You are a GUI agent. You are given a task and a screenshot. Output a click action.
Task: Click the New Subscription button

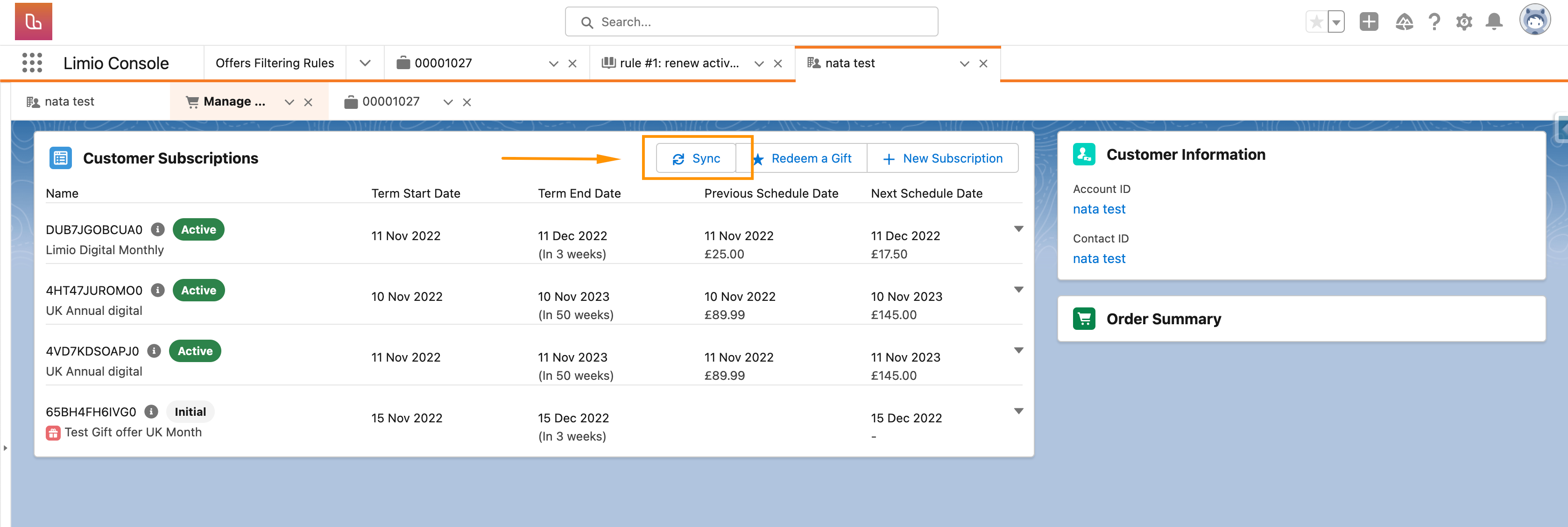point(943,158)
